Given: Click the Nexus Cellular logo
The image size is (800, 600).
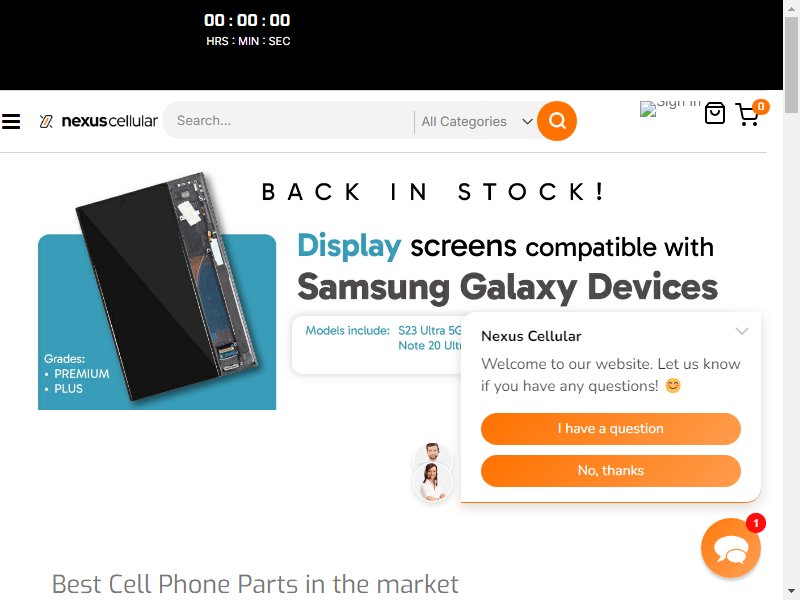Looking at the screenshot, I should pyautogui.click(x=98, y=121).
